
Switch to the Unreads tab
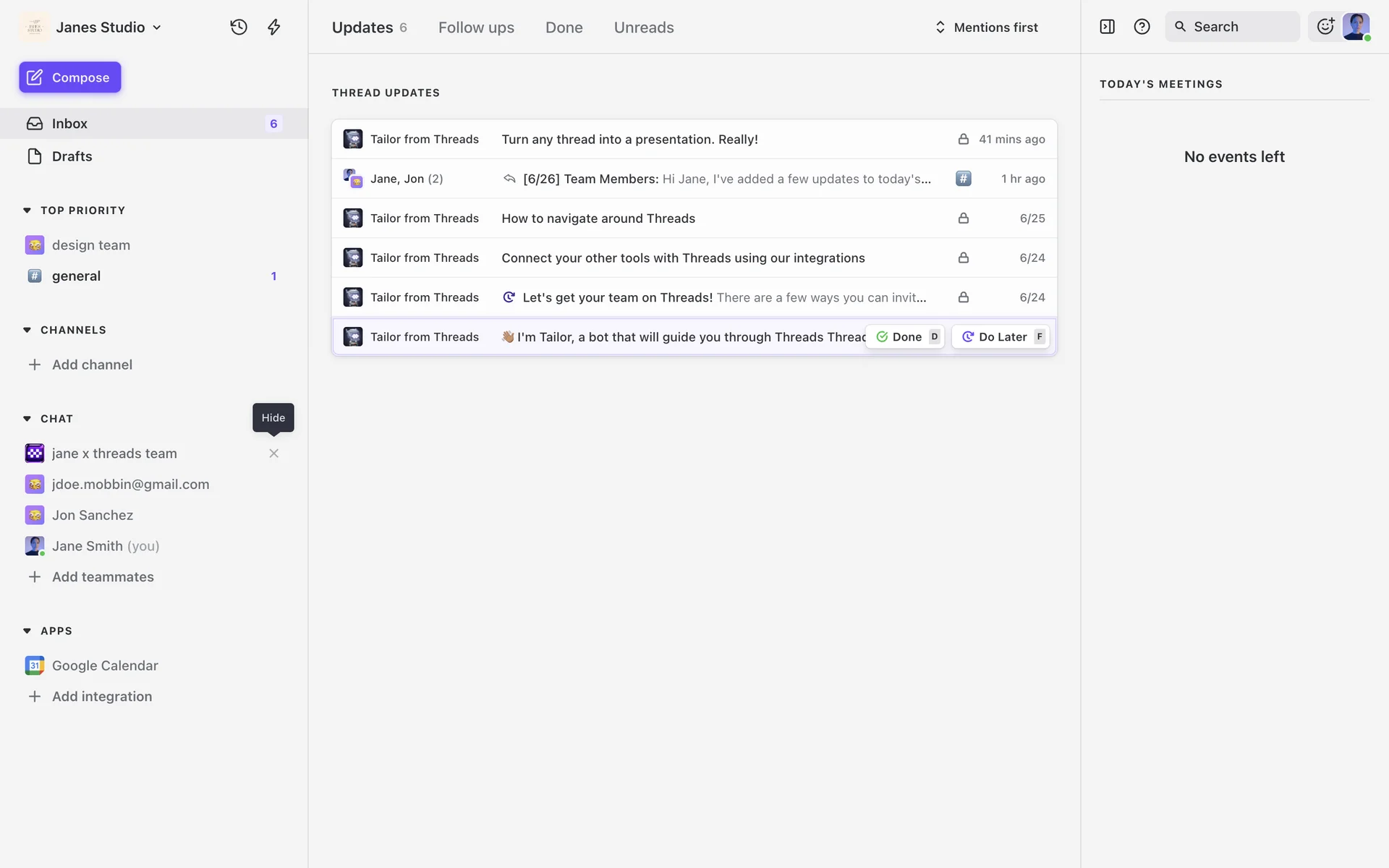click(643, 27)
